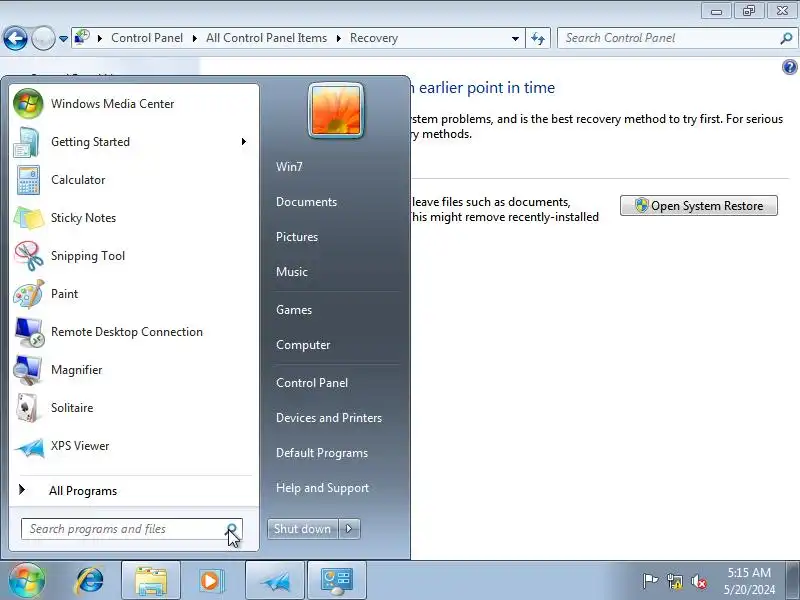
Task: Open recent pages dropdown arrow
Action: click(x=63, y=39)
